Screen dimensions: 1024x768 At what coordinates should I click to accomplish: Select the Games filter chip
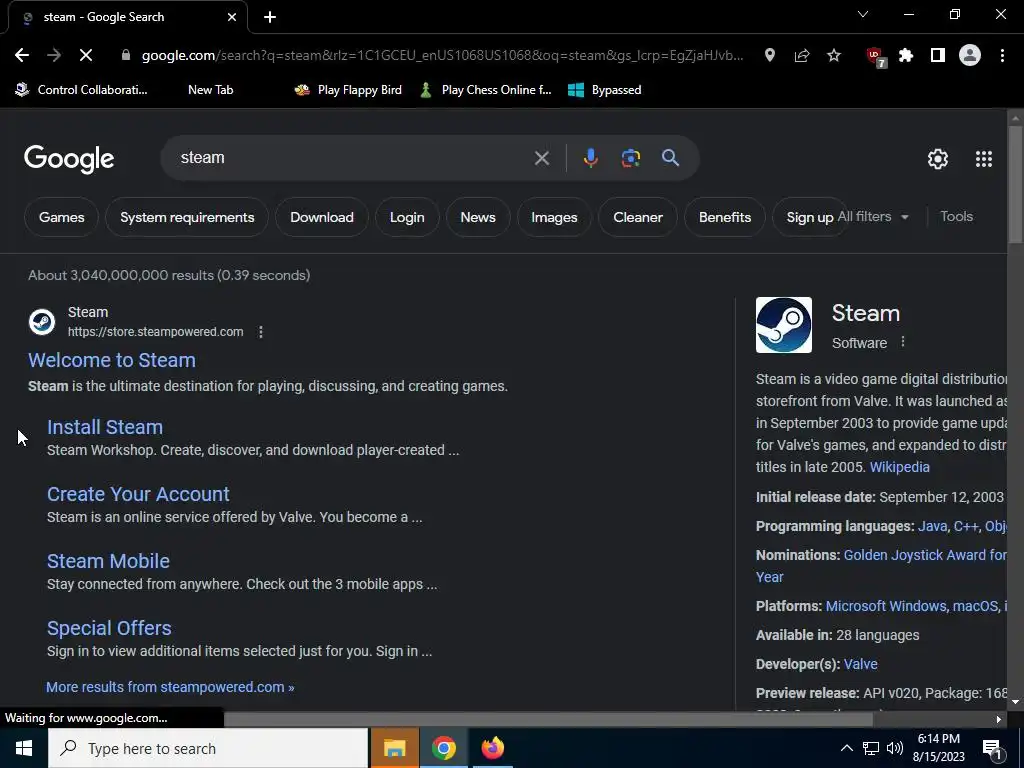click(61, 217)
